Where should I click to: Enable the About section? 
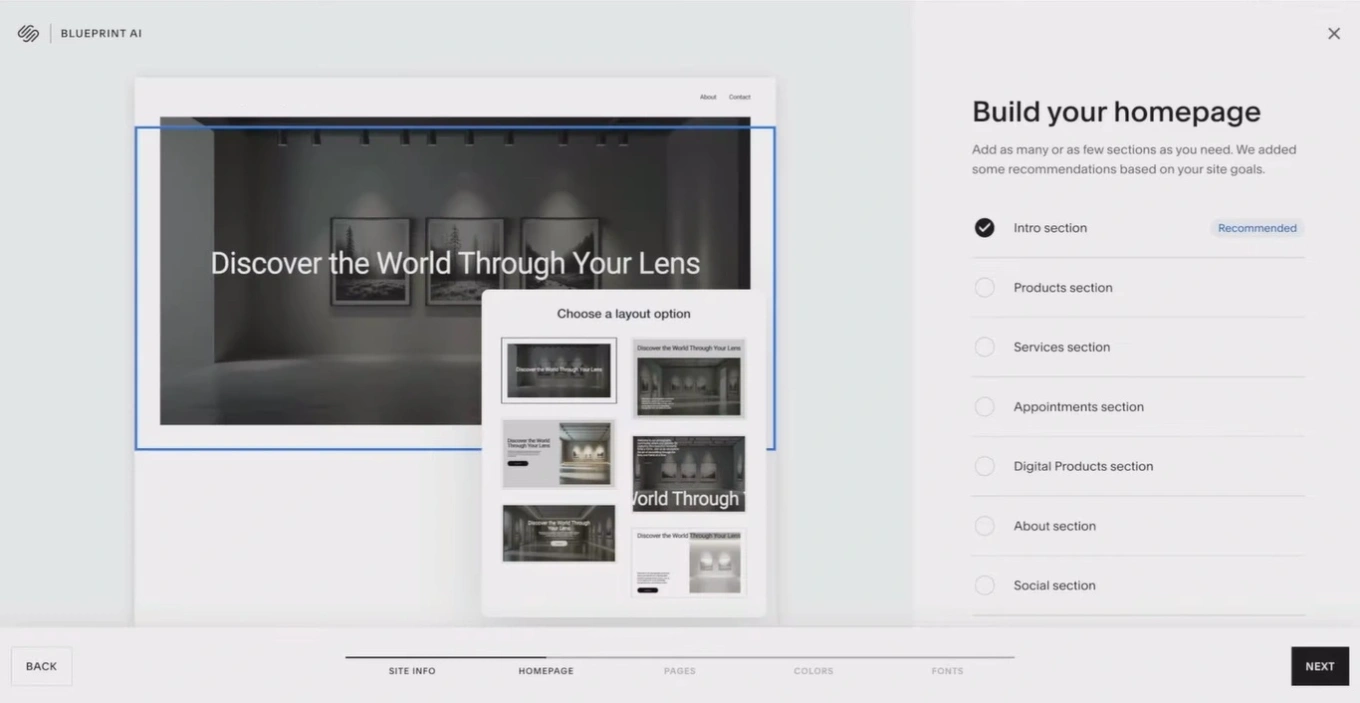(x=984, y=525)
